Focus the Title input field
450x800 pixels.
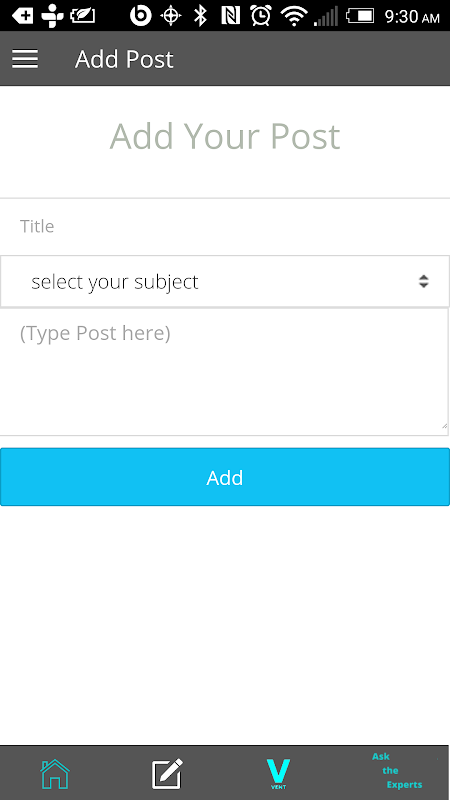tap(224, 226)
